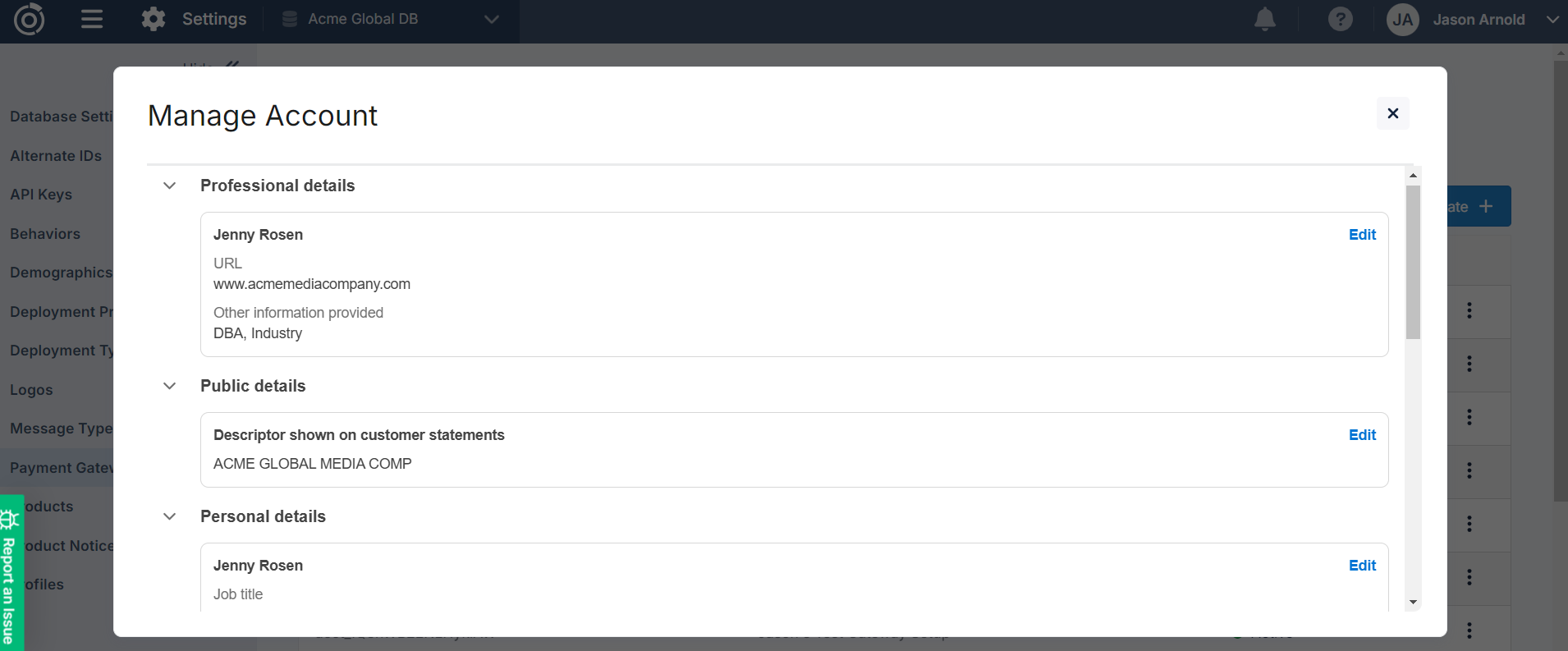Click the scroll down arrow in dialog
Screen dimensions: 1568x651
click(x=1413, y=602)
